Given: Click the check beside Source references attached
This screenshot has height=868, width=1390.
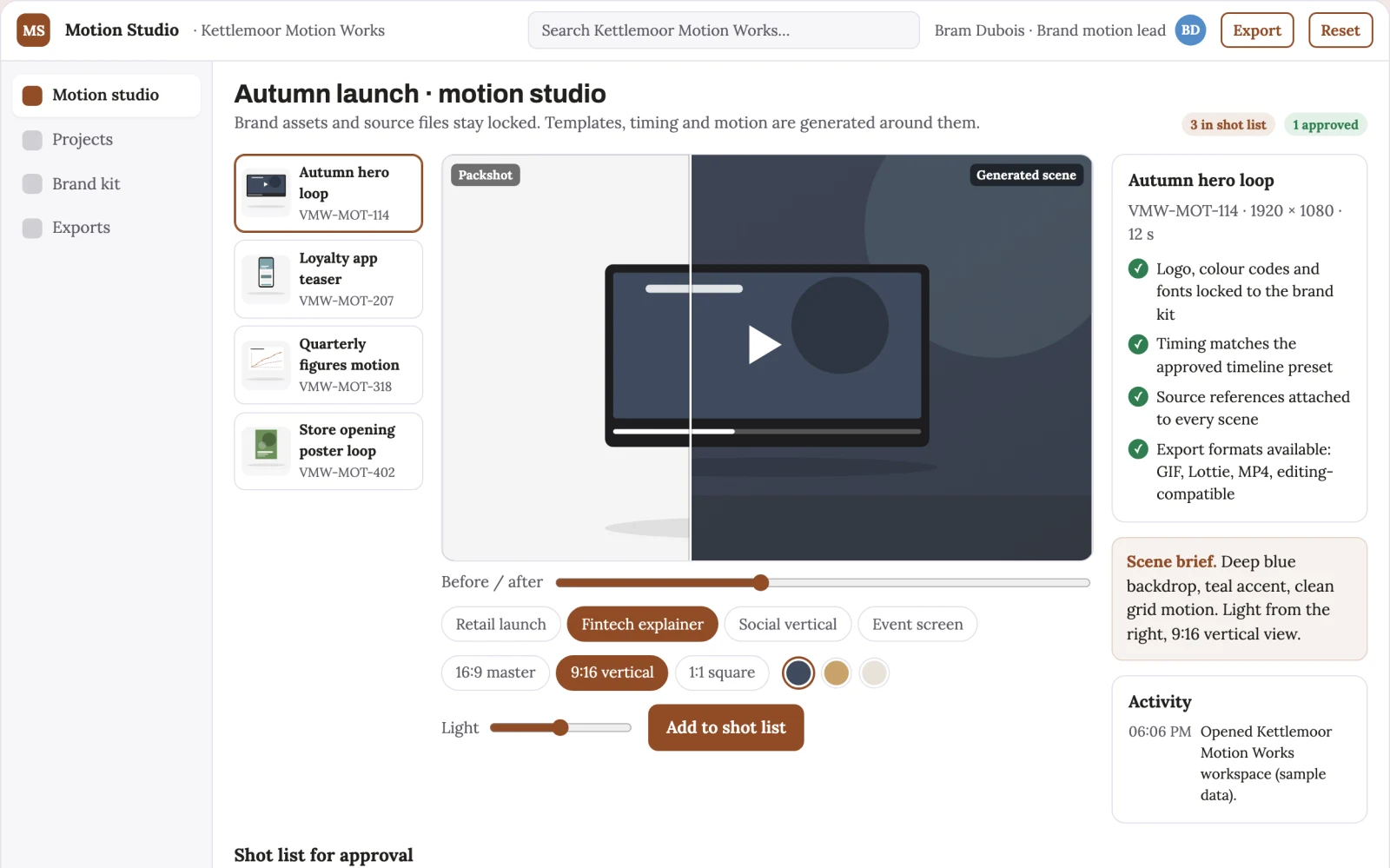Looking at the screenshot, I should pyautogui.click(x=1138, y=397).
